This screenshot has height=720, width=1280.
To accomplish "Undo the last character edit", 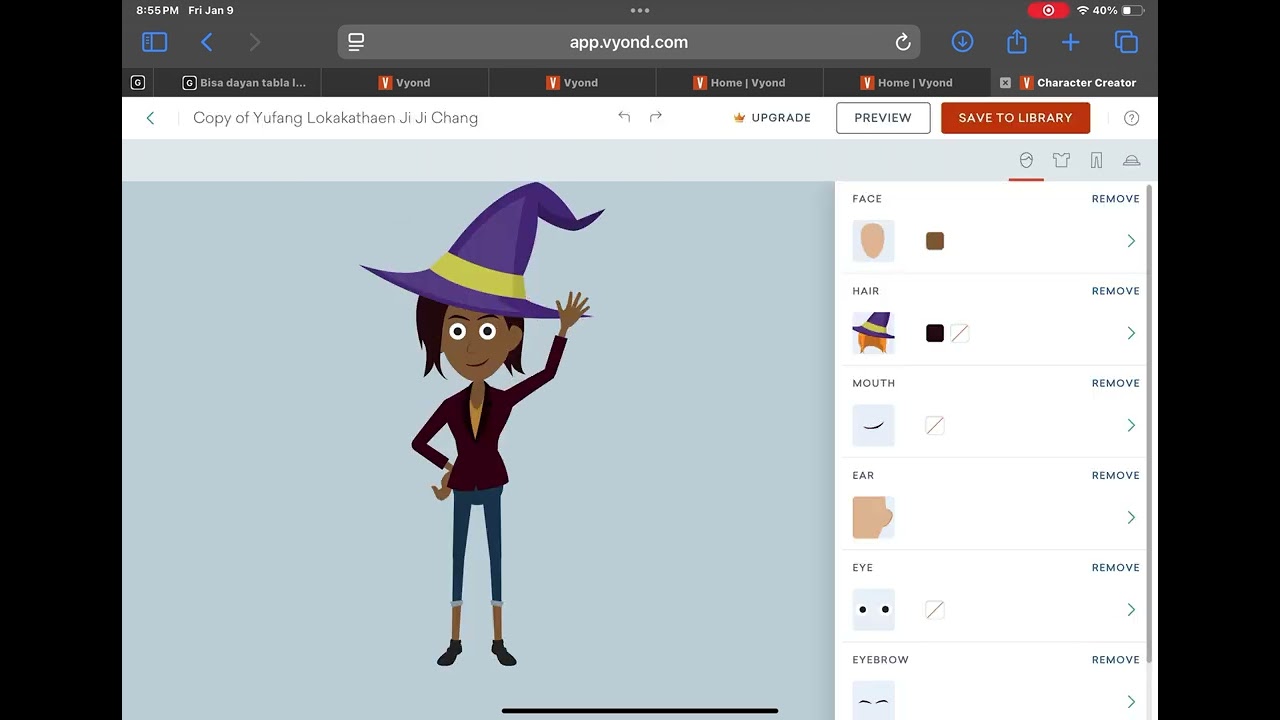I will (624, 117).
